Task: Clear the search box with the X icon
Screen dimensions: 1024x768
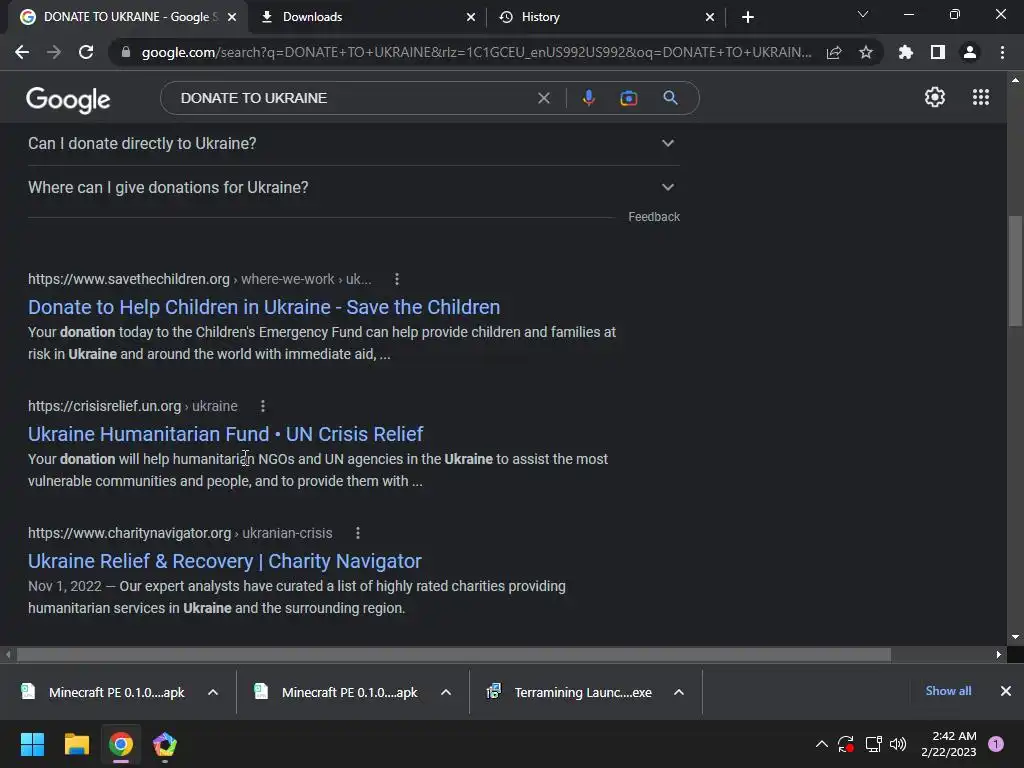Action: click(x=543, y=98)
